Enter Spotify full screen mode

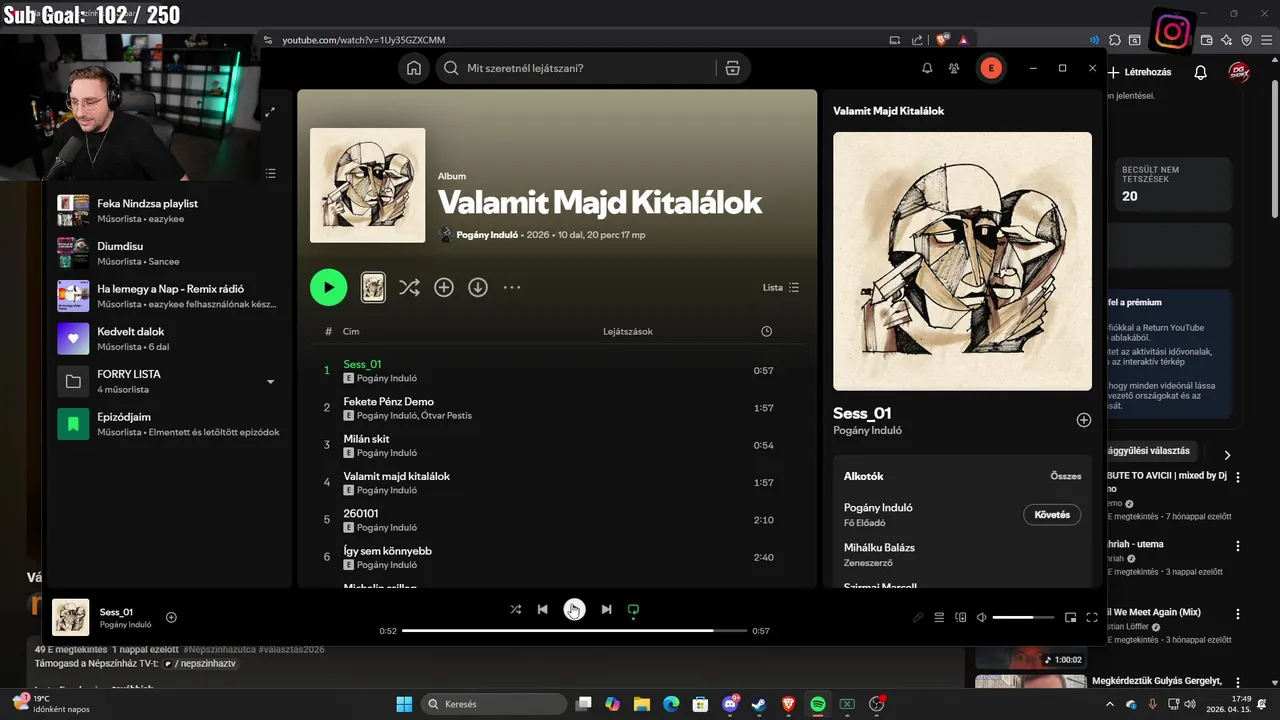tap(1092, 618)
